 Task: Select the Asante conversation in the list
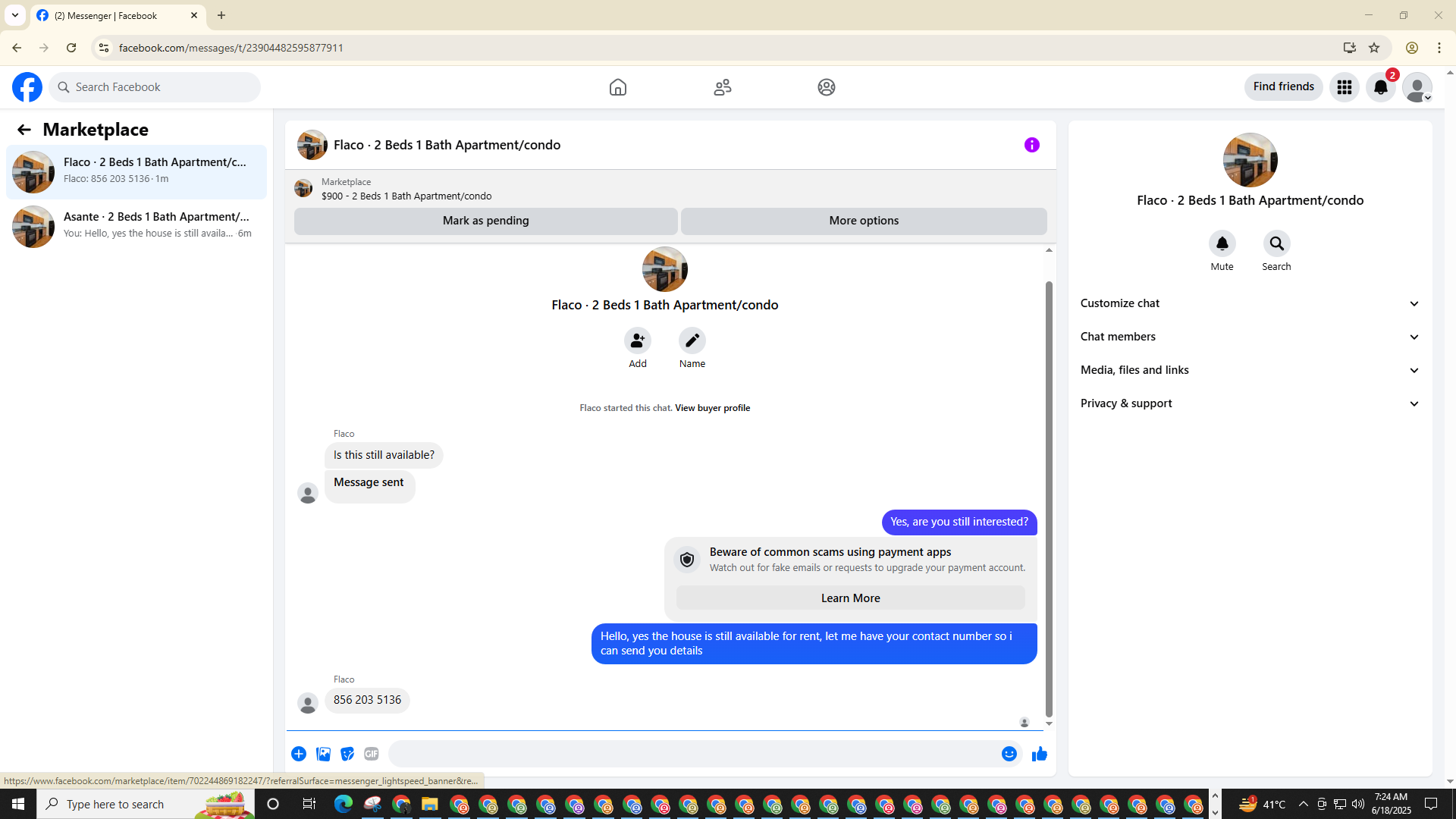point(136,227)
